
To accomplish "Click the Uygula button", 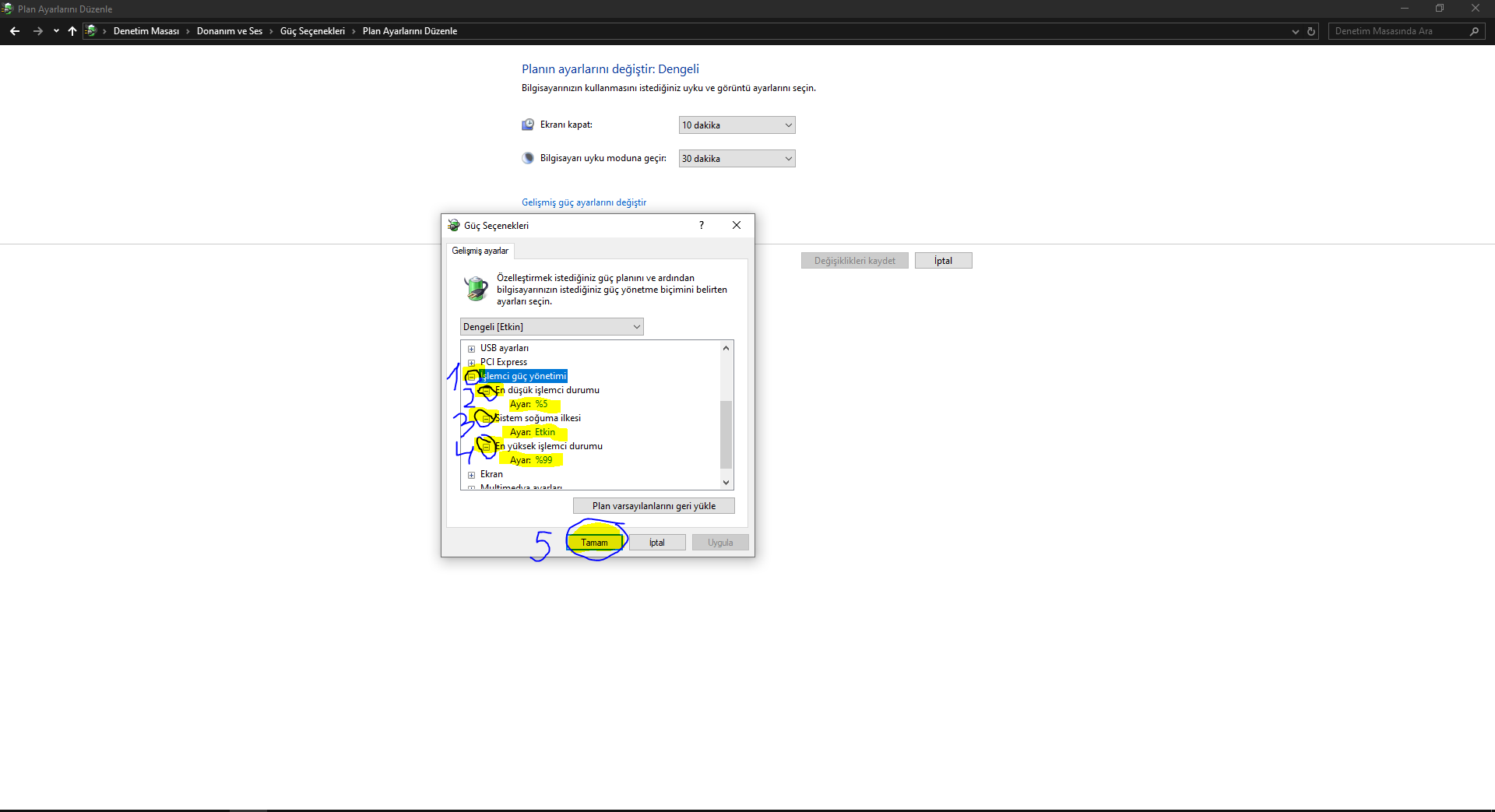I will coord(720,543).
